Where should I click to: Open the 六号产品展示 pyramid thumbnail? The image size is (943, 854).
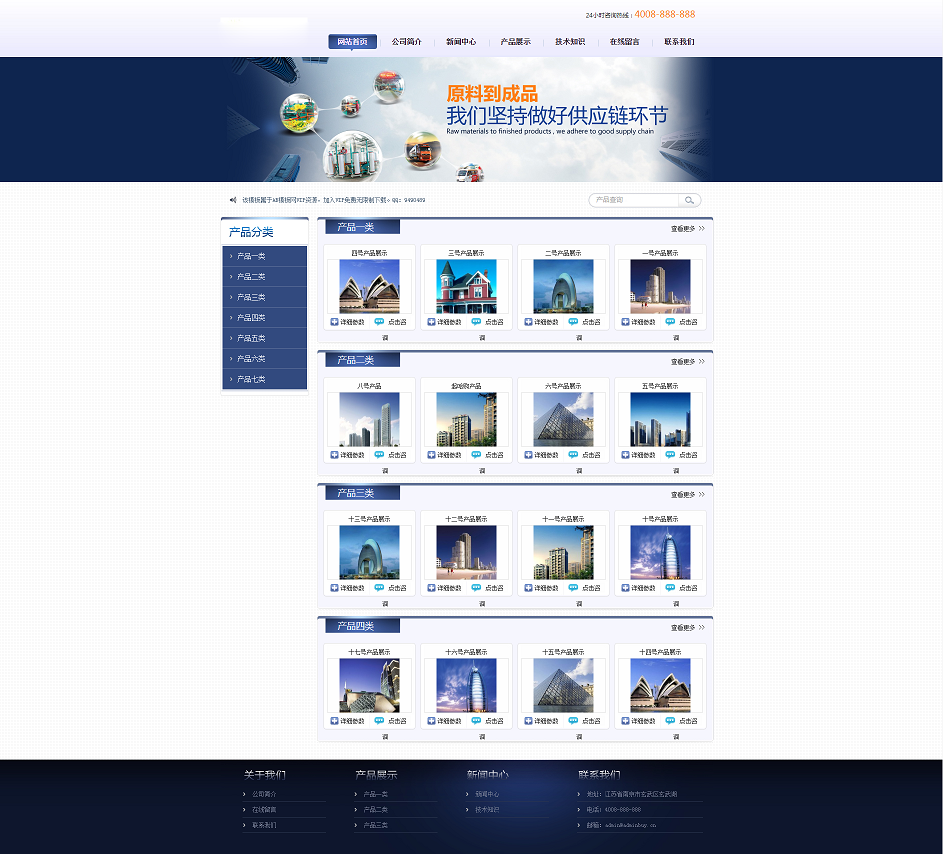click(x=563, y=419)
